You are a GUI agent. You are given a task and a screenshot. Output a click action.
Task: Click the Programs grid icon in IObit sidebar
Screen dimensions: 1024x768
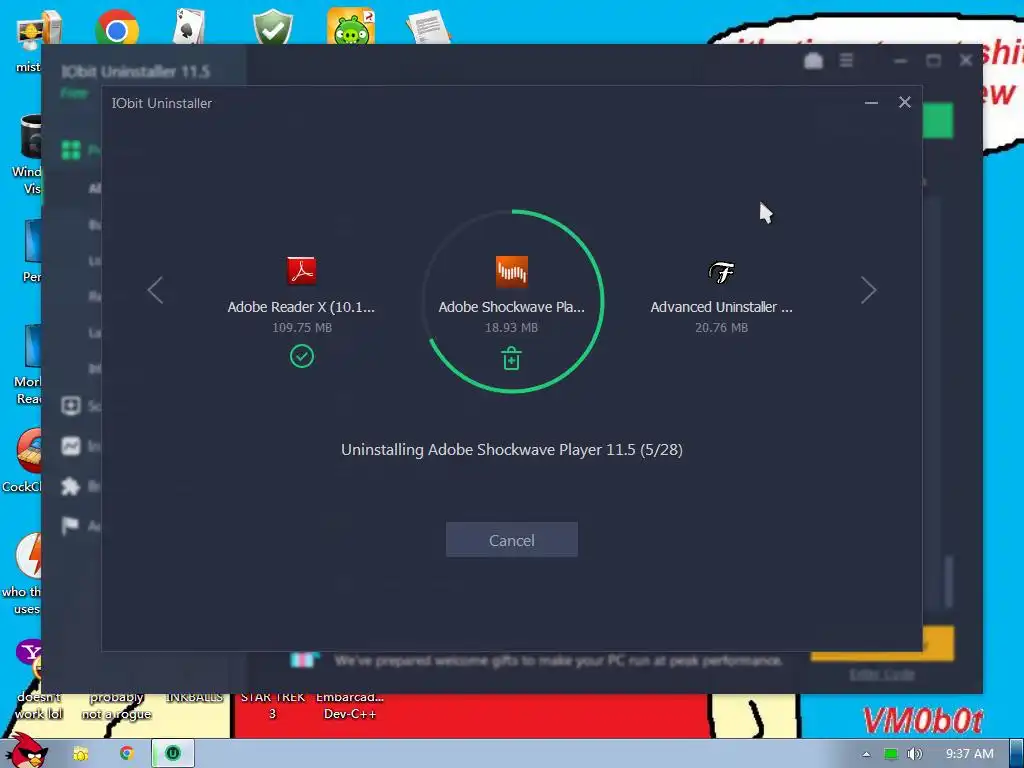pos(71,150)
